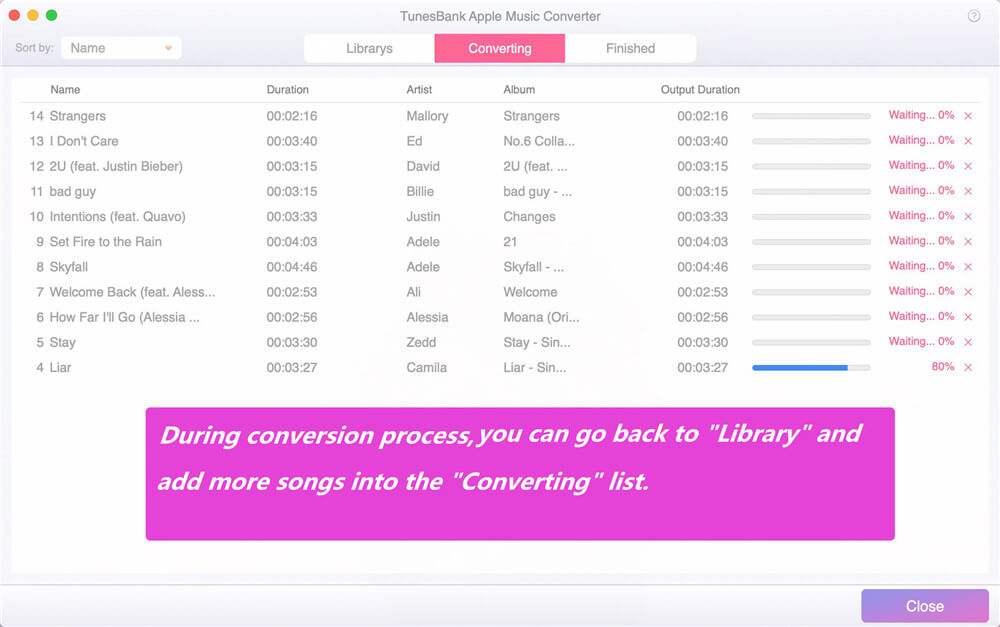The image size is (1000, 627).
Task: Click artist 'Zedd'
Action: 422,343
